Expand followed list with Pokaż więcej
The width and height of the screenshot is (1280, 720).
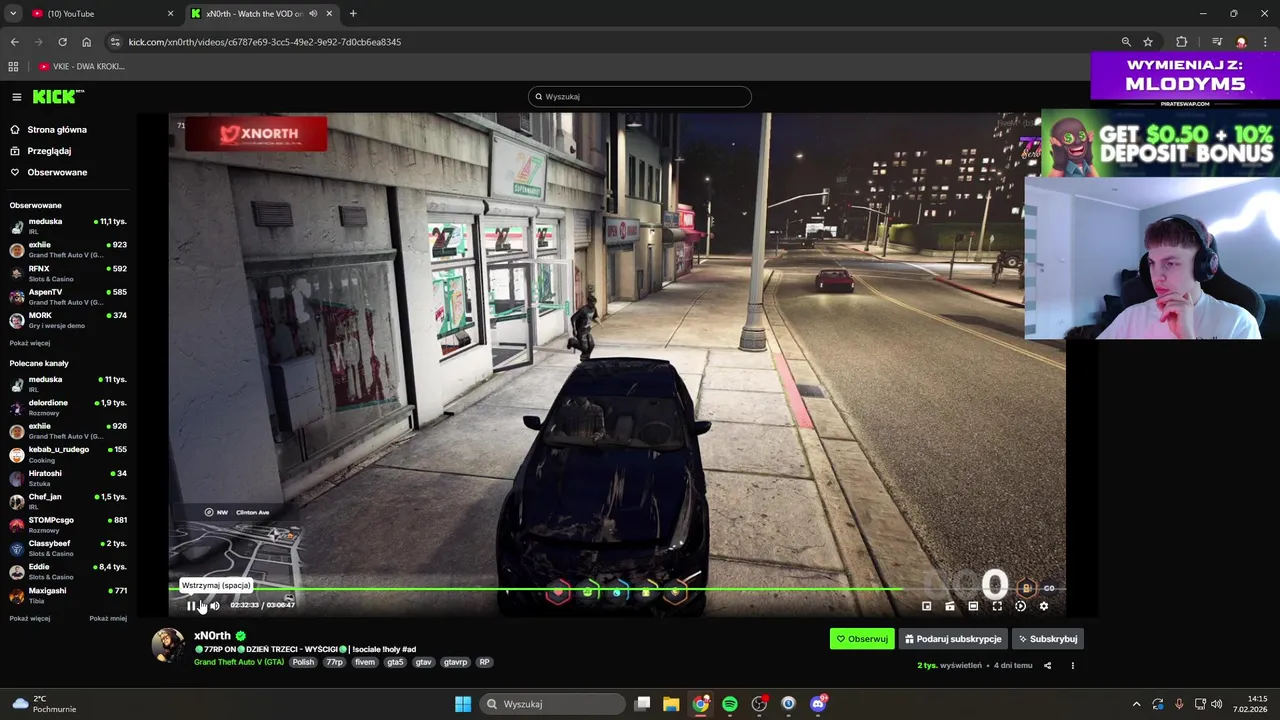tap(30, 343)
